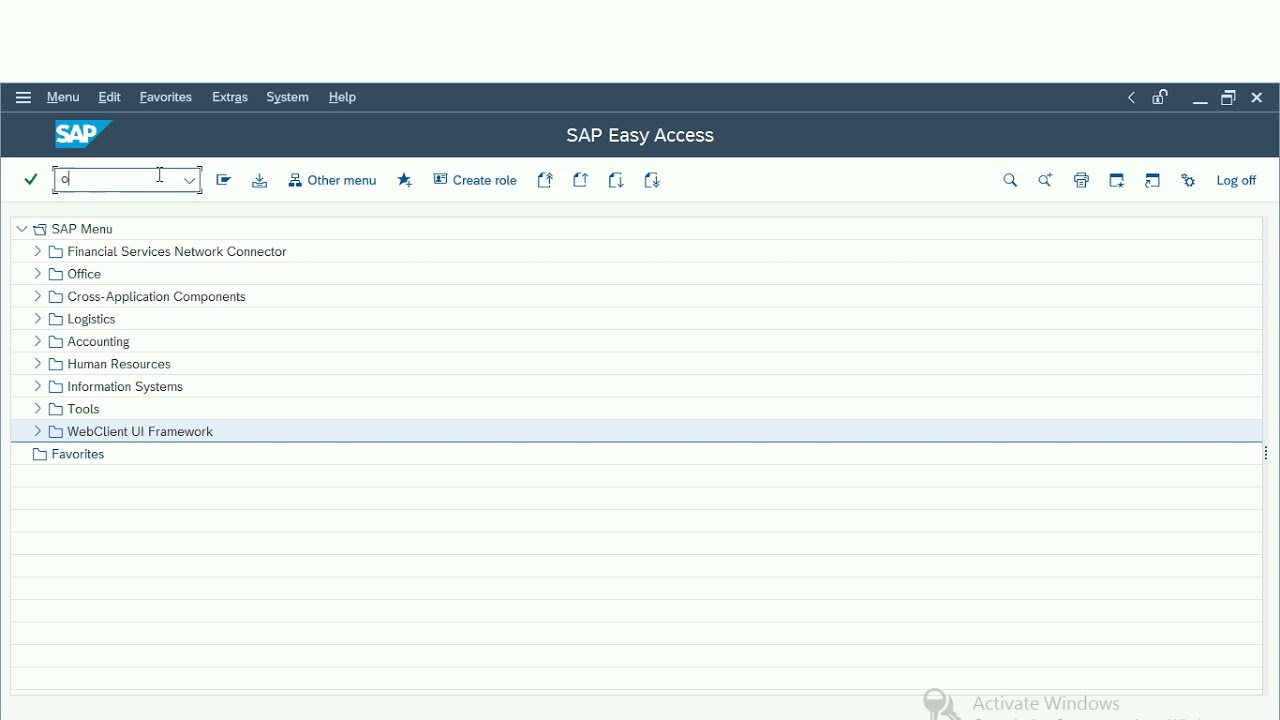Expand the Cross-Application Components node
Image resolution: width=1280 pixels, height=720 pixels.
[x=38, y=296]
